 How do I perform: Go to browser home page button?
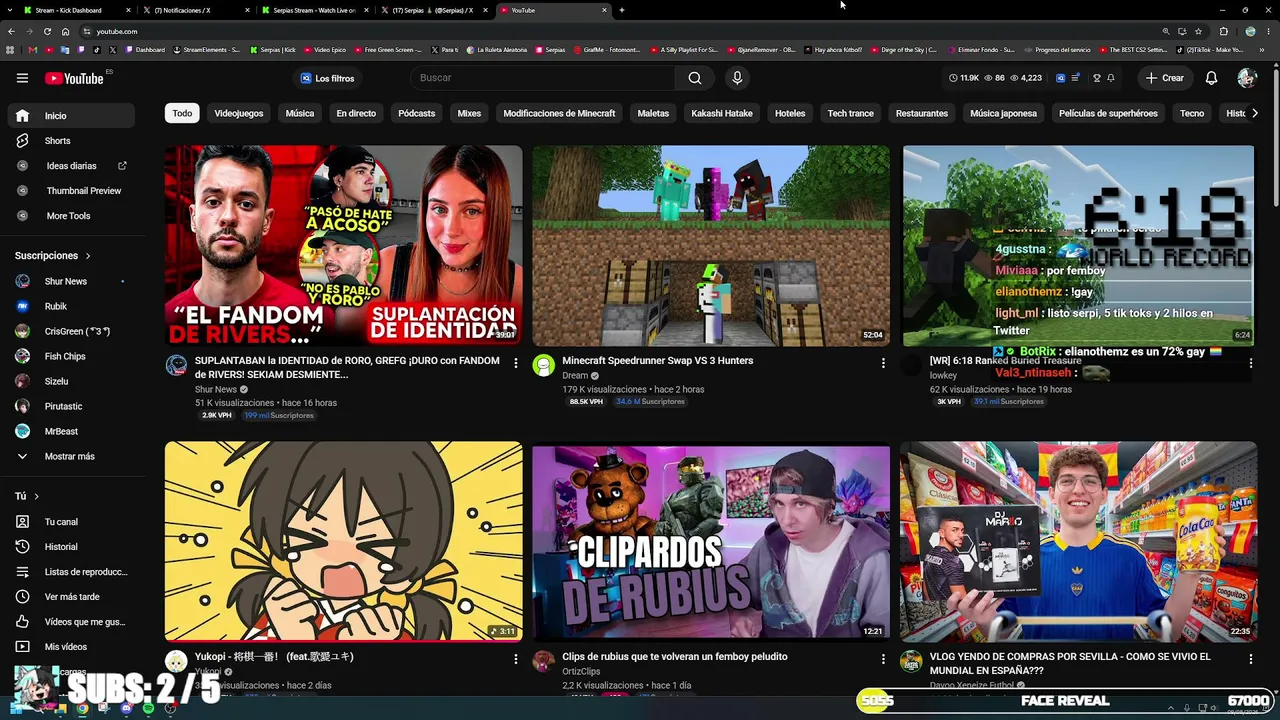click(65, 31)
